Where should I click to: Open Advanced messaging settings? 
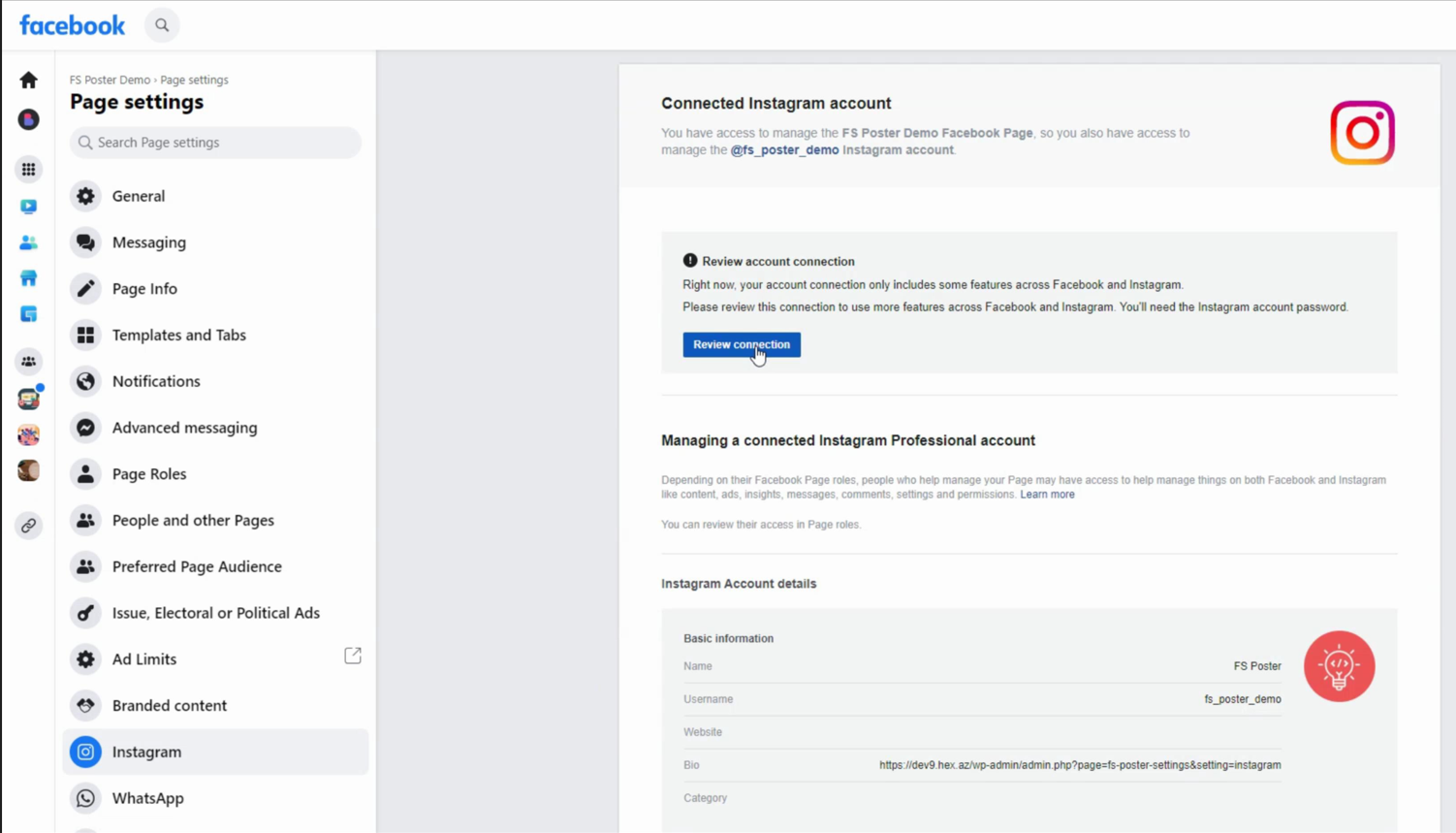[215, 428]
